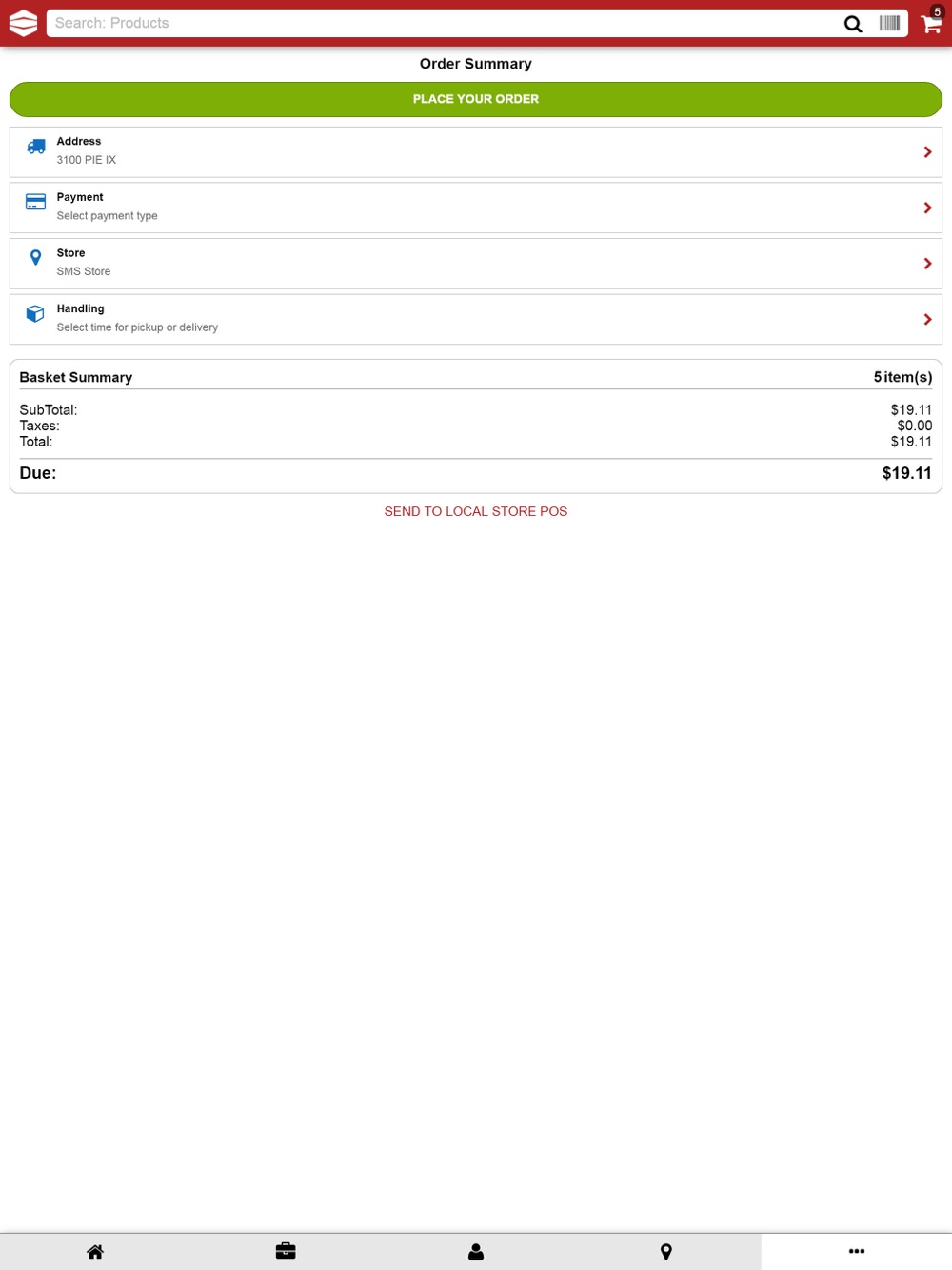Open the briefcase tab in bottom bar
This screenshot has height=1270, width=952.
pyautogui.click(x=286, y=1251)
